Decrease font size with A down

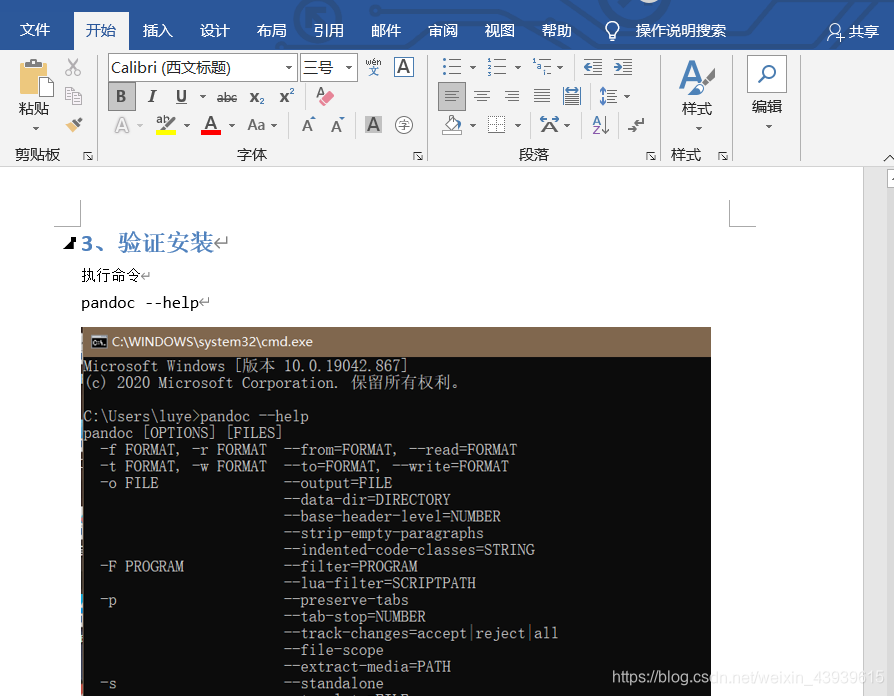click(338, 125)
